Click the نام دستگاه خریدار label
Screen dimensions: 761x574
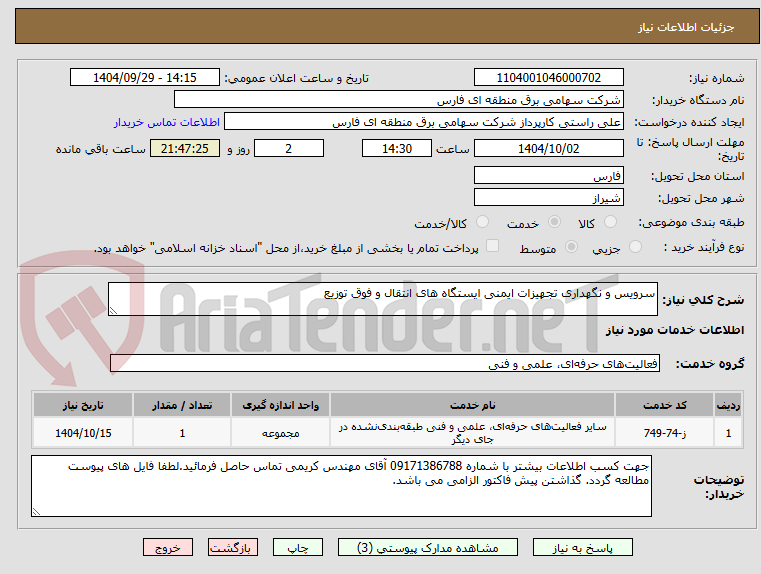[697, 100]
